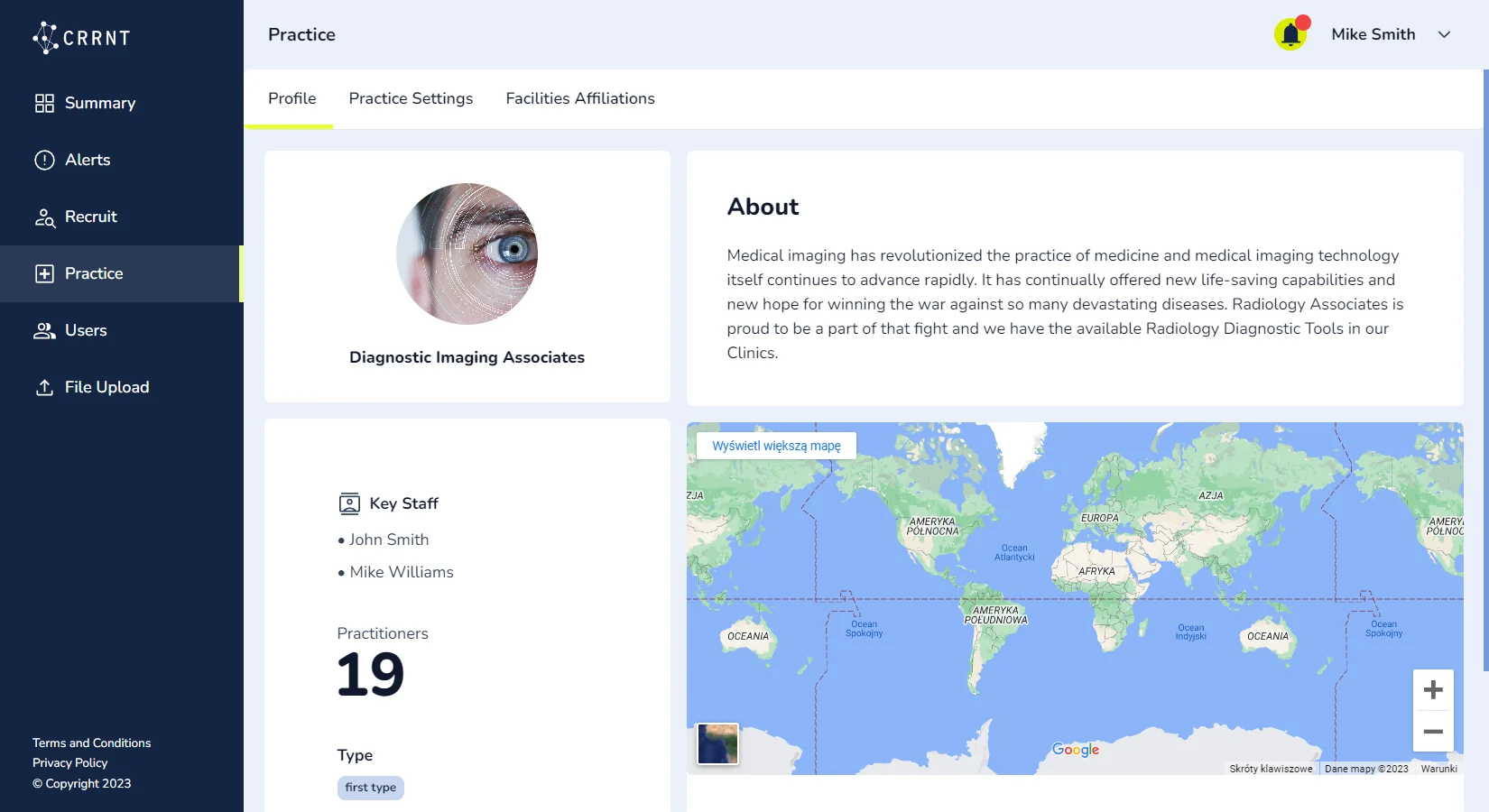This screenshot has width=1489, height=812.
Task: Zoom out on the map
Action: coord(1433,732)
